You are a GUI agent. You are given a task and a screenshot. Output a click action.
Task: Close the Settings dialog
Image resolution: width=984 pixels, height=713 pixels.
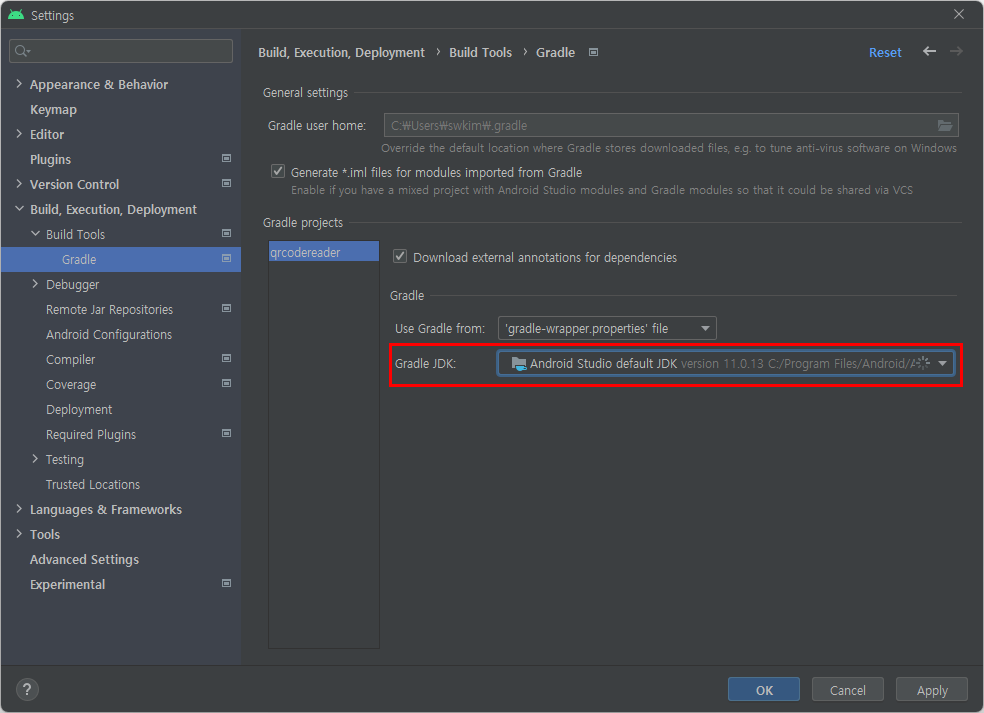click(958, 14)
